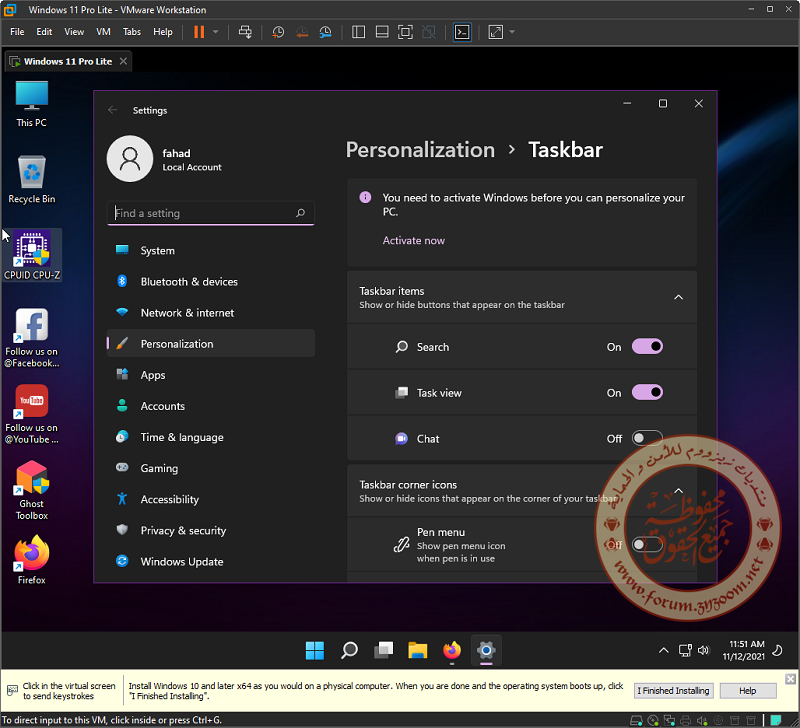Enter VMware full screen mode
The height and width of the screenshot is (728, 800).
click(405, 32)
